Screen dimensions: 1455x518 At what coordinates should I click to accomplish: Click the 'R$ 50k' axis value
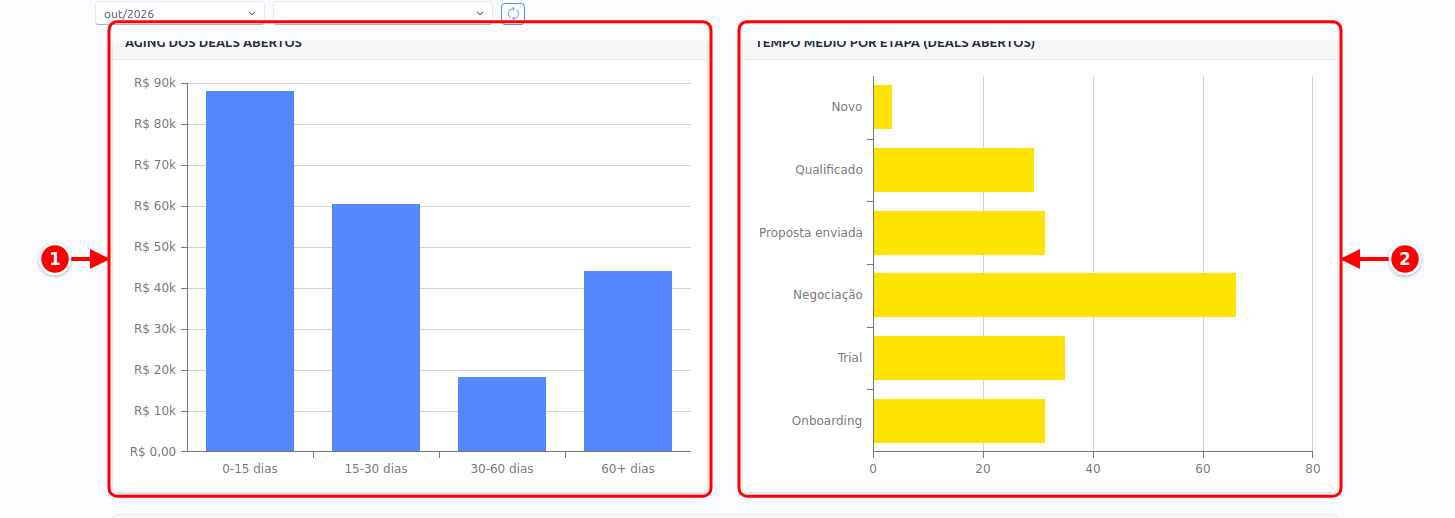click(155, 247)
